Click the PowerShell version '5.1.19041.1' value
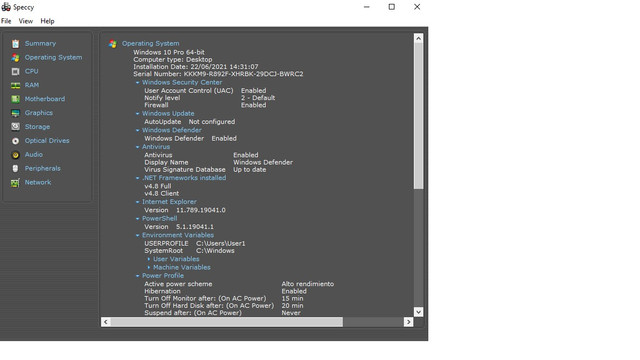The height and width of the screenshot is (360, 640). 195,227
